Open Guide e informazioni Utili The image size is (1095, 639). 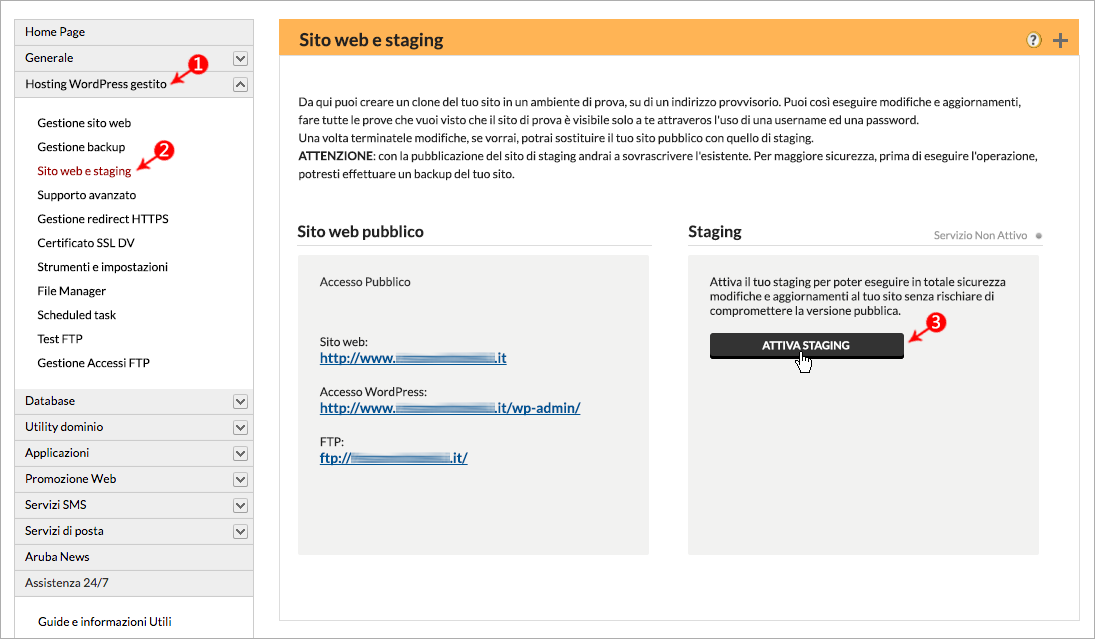(105, 622)
